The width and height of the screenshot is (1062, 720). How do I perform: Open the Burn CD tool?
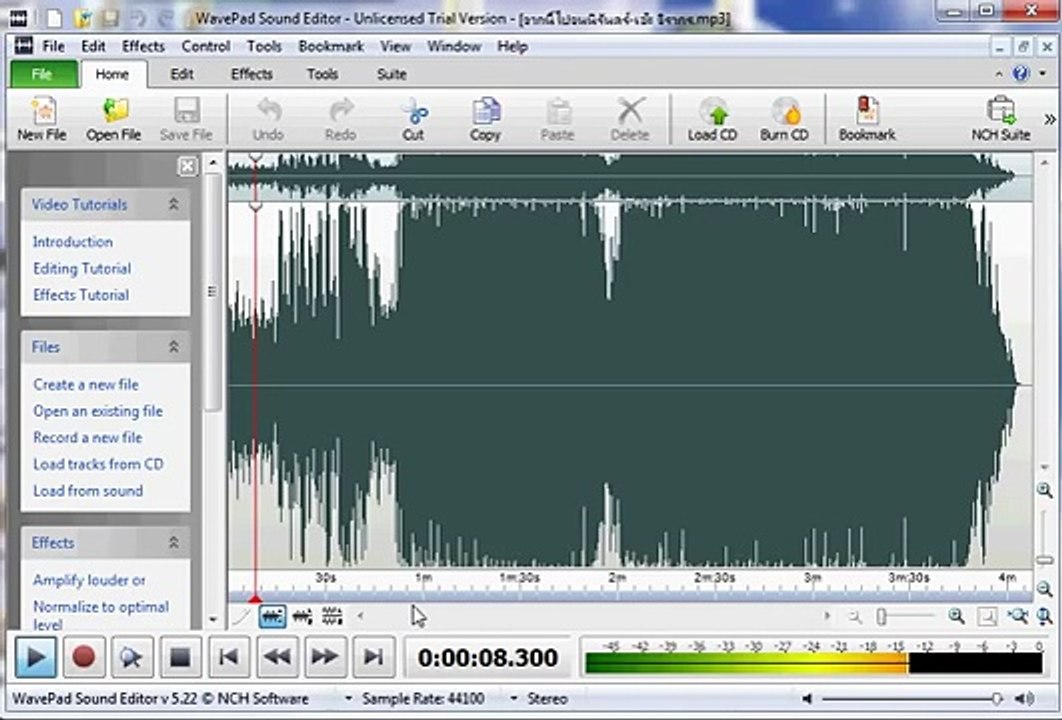click(x=784, y=119)
